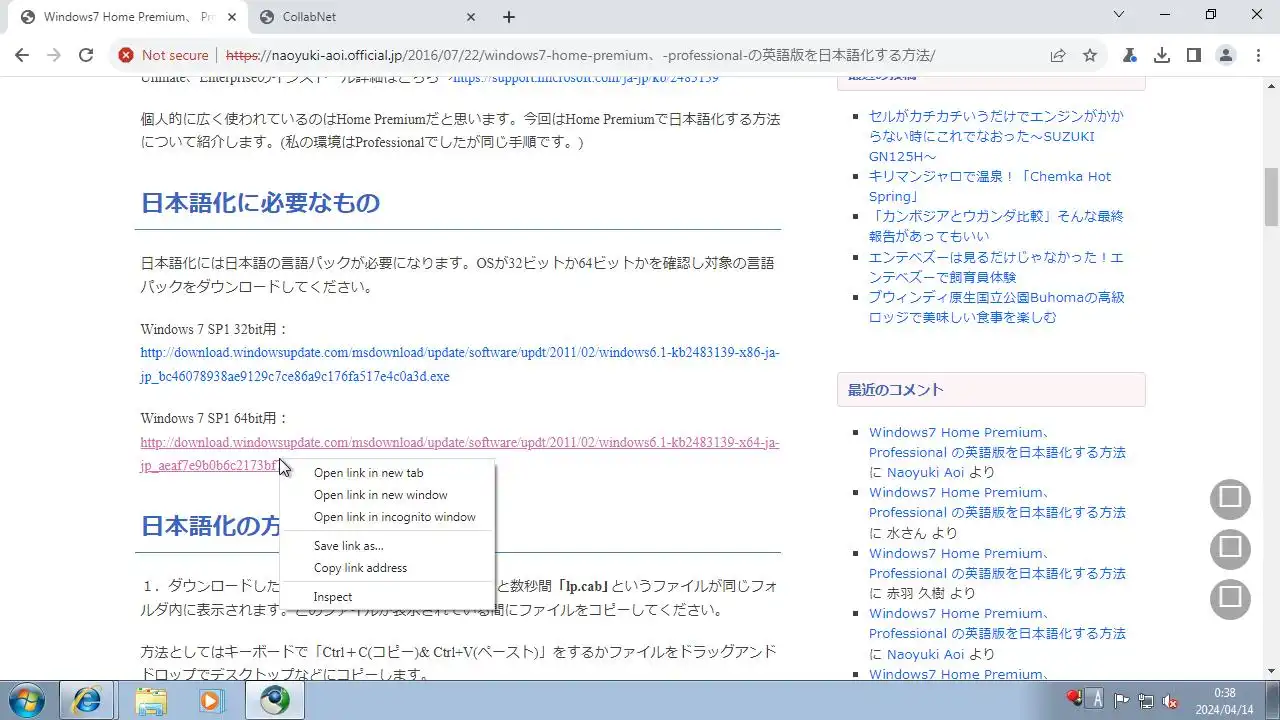Share this page using the share icon

pyautogui.click(x=1058, y=56)
